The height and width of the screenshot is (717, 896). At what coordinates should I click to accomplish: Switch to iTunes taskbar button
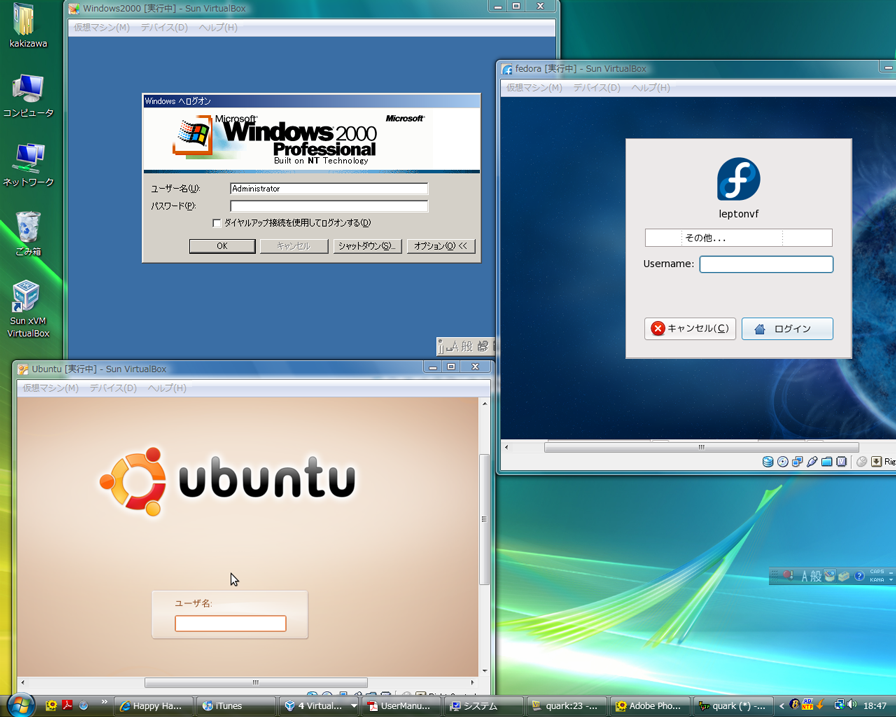tap(235, 706)
